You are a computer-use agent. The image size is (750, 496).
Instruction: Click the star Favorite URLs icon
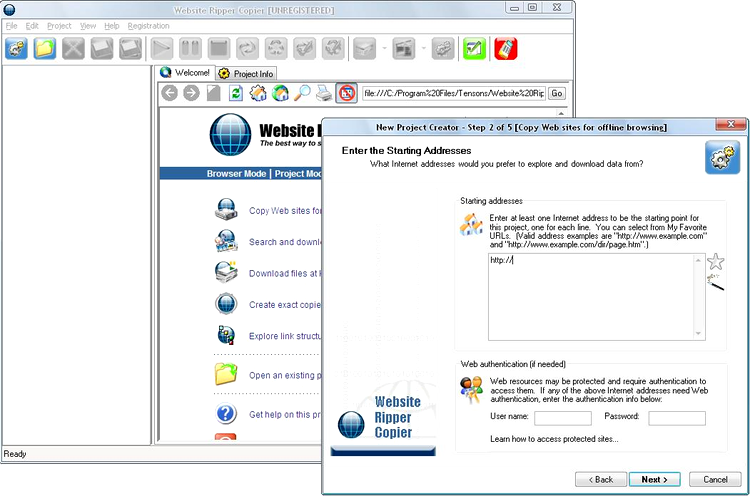[x=716, y=263]
